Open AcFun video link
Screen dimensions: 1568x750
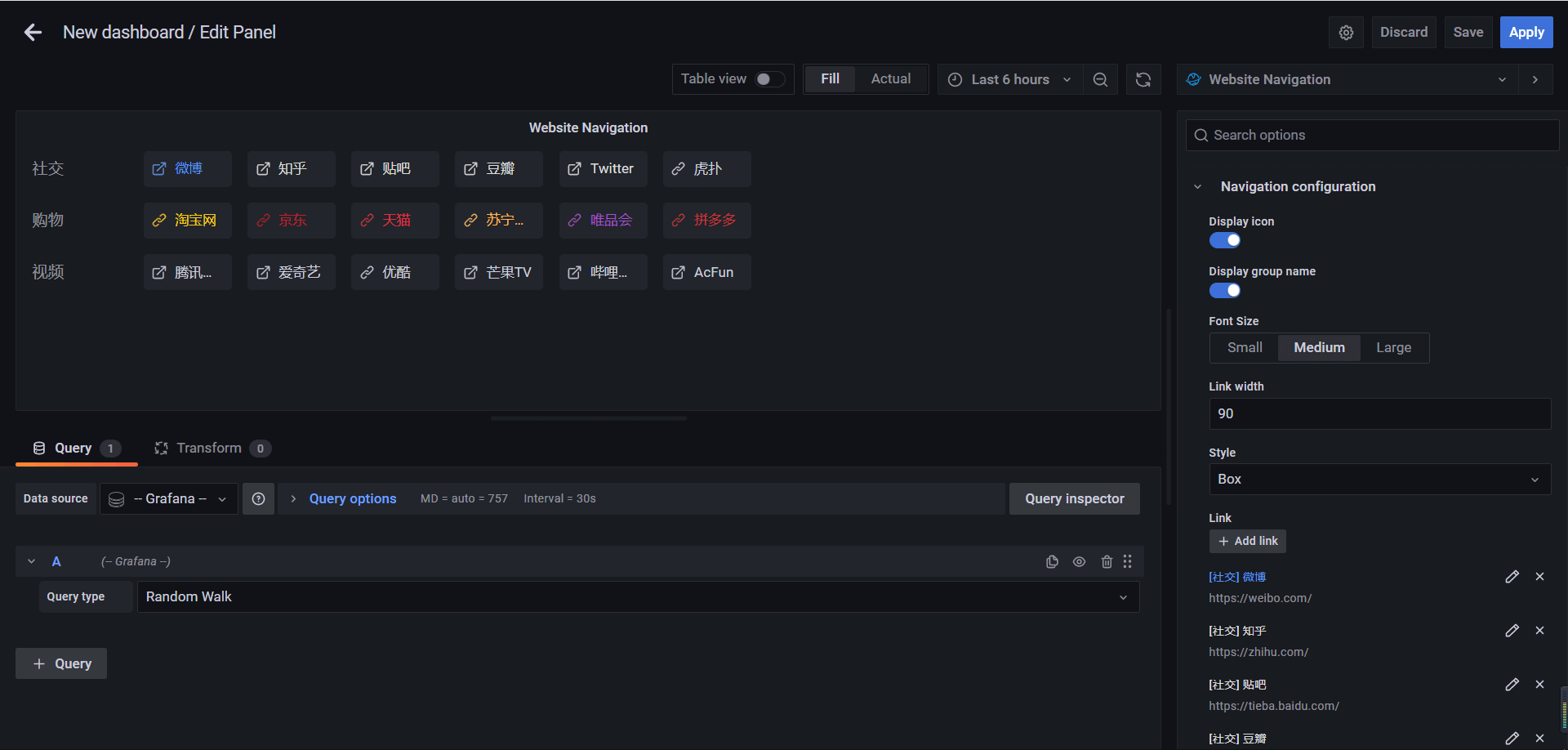tap(707, 272)
